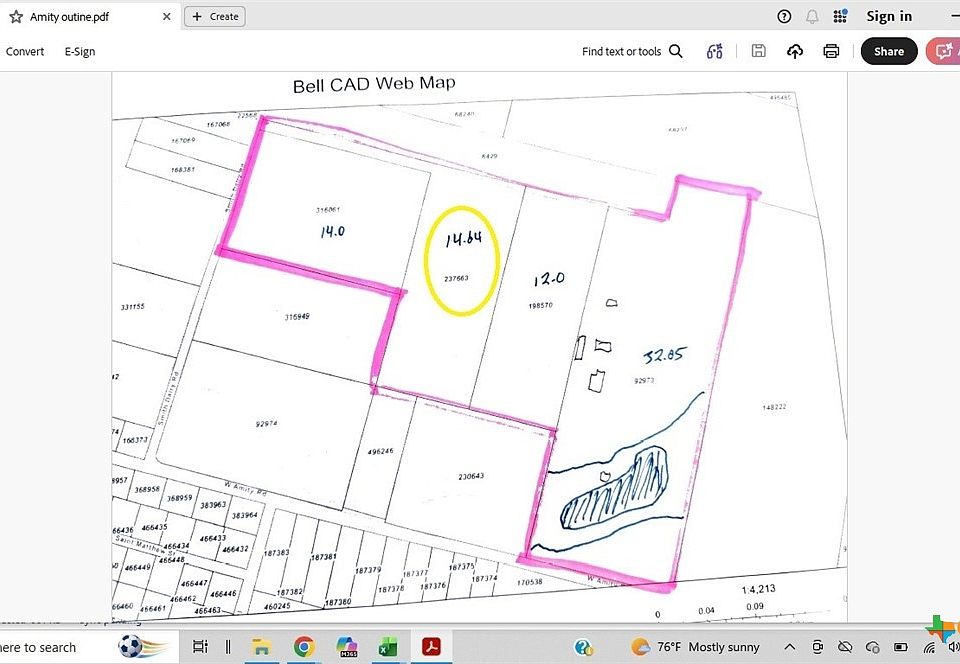This screenshot has height=664, width=960.
Task: Click the Wi-Fi network tray icon
Action: point(929,648)
